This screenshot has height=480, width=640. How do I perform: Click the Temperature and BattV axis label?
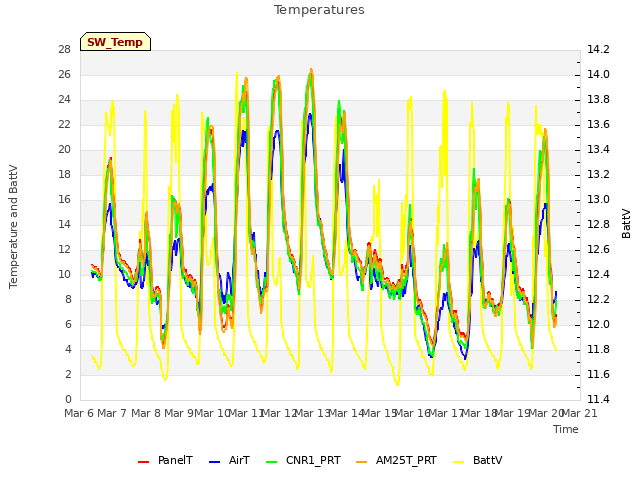[x=13, y=227]
